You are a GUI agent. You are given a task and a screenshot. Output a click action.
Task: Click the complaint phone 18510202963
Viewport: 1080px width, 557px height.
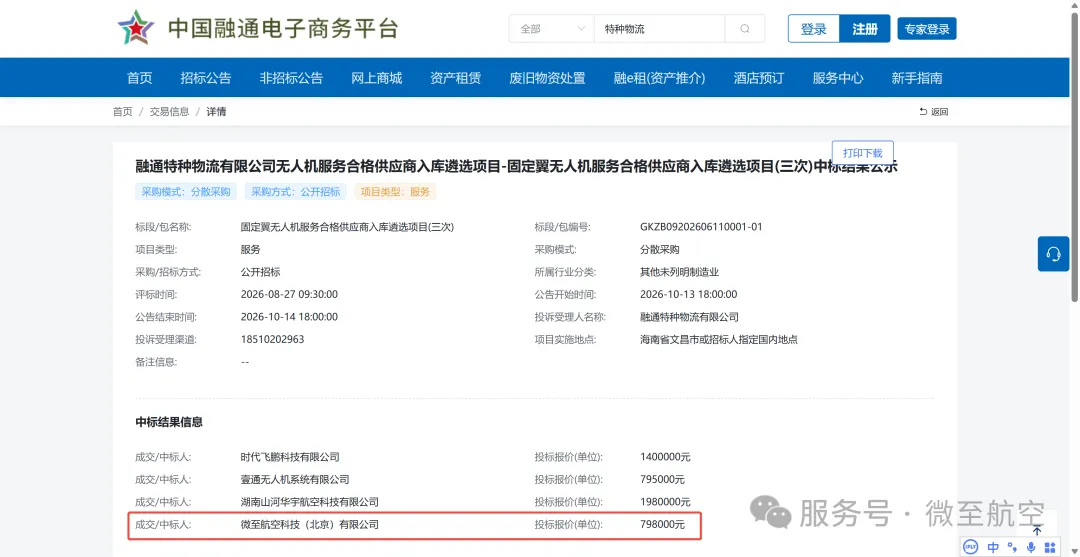click(273, 339)
